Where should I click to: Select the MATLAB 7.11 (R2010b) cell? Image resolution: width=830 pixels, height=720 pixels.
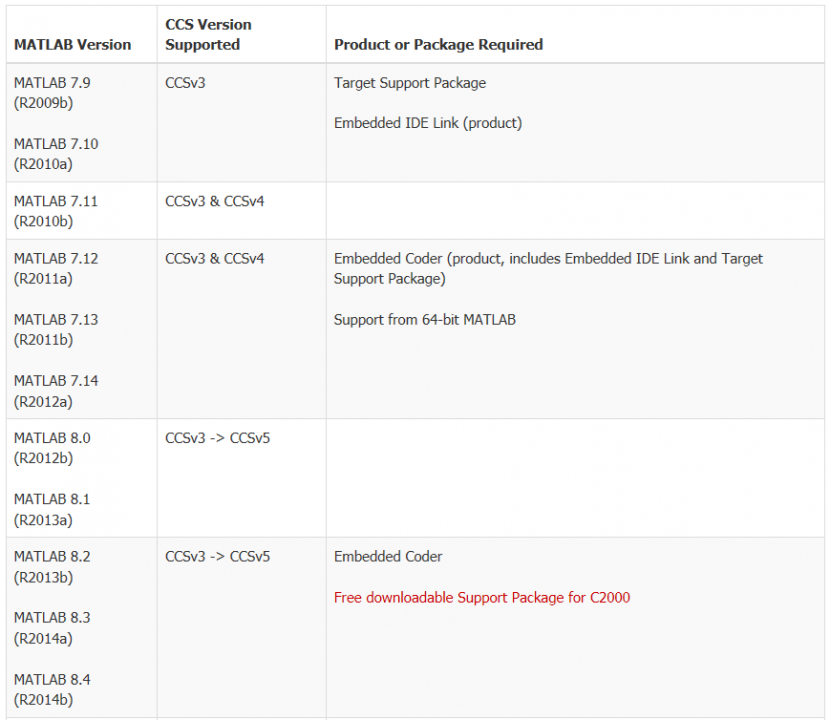[56, 211]
